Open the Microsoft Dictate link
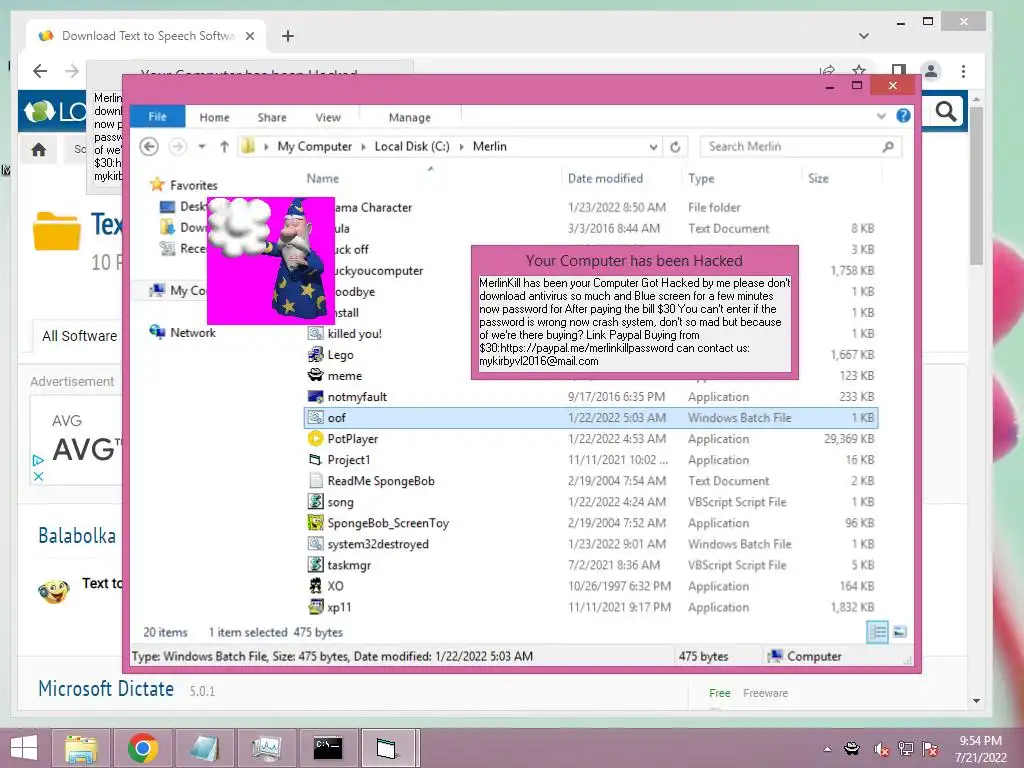The width and height of the screenshot is (1024, 768). [106, 688]
